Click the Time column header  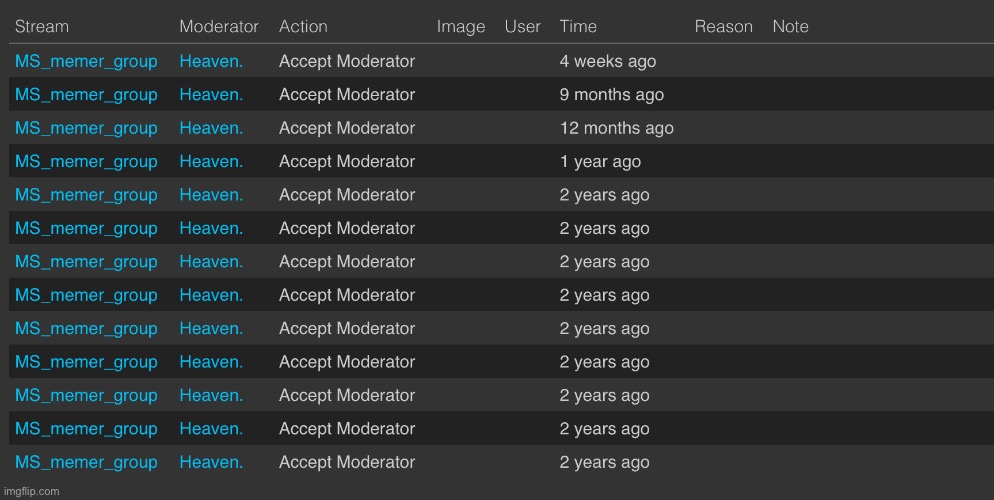click(578, 27)
